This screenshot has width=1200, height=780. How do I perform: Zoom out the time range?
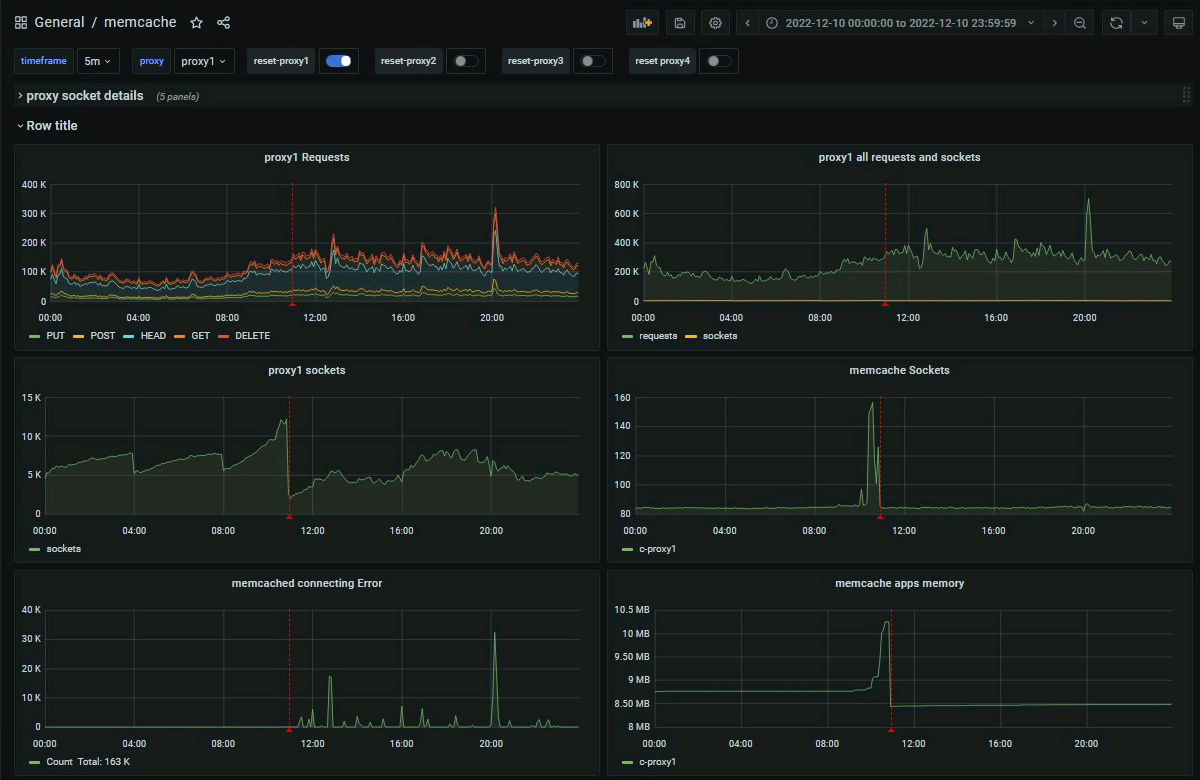(x=1080, y=23)
